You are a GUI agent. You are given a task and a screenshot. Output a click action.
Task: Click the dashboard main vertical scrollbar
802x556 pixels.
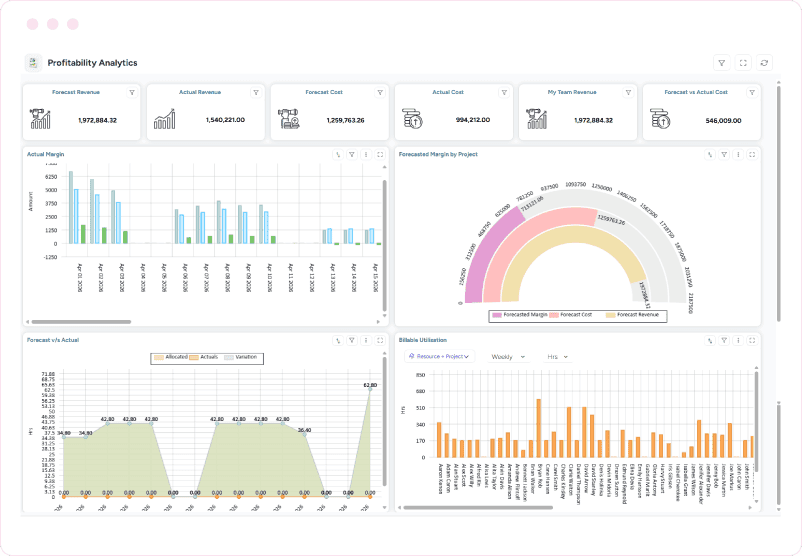coord(778,204)
